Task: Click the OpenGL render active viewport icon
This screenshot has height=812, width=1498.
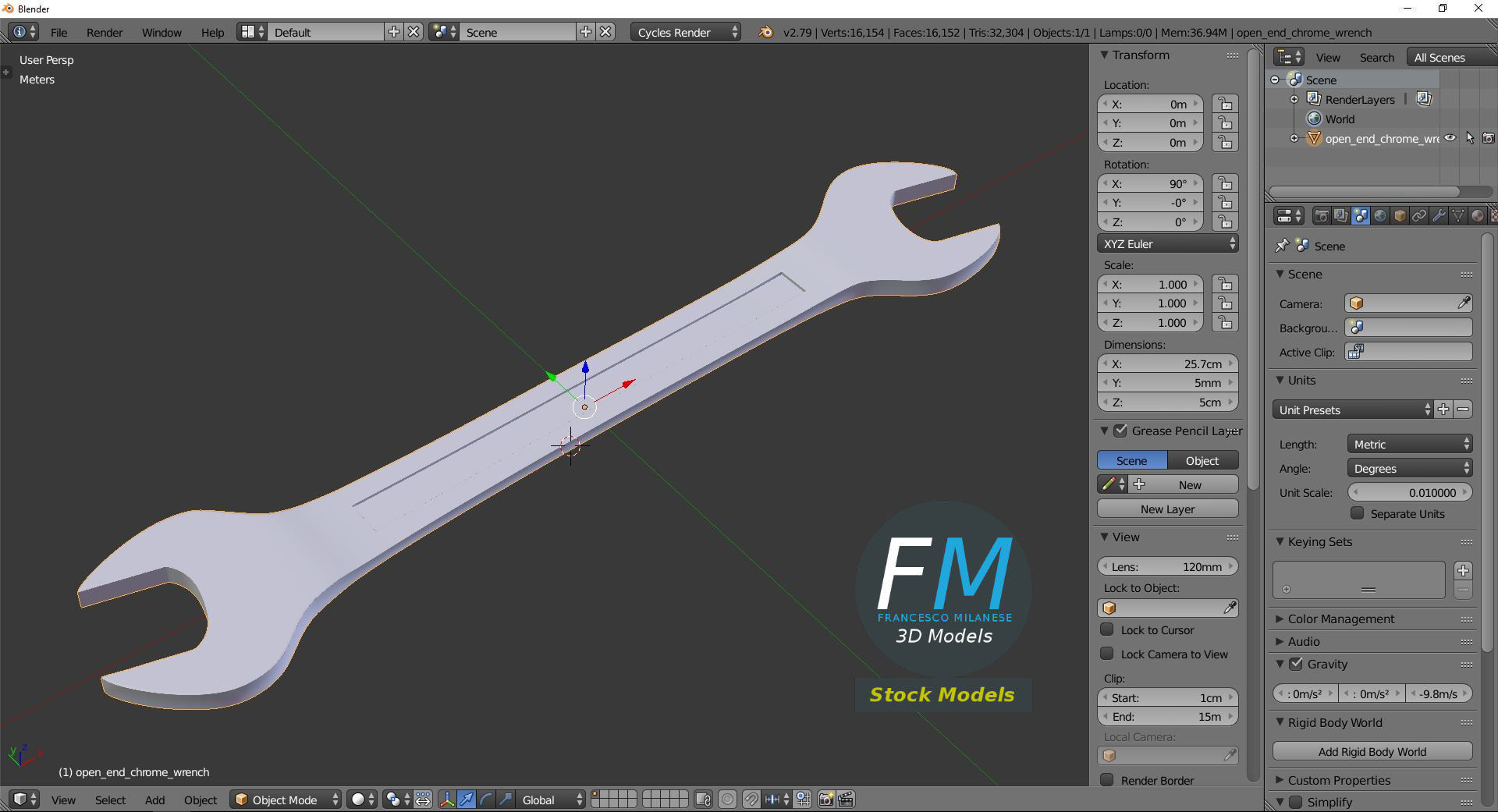Action: pyautogui.click(x=825, y=799)
